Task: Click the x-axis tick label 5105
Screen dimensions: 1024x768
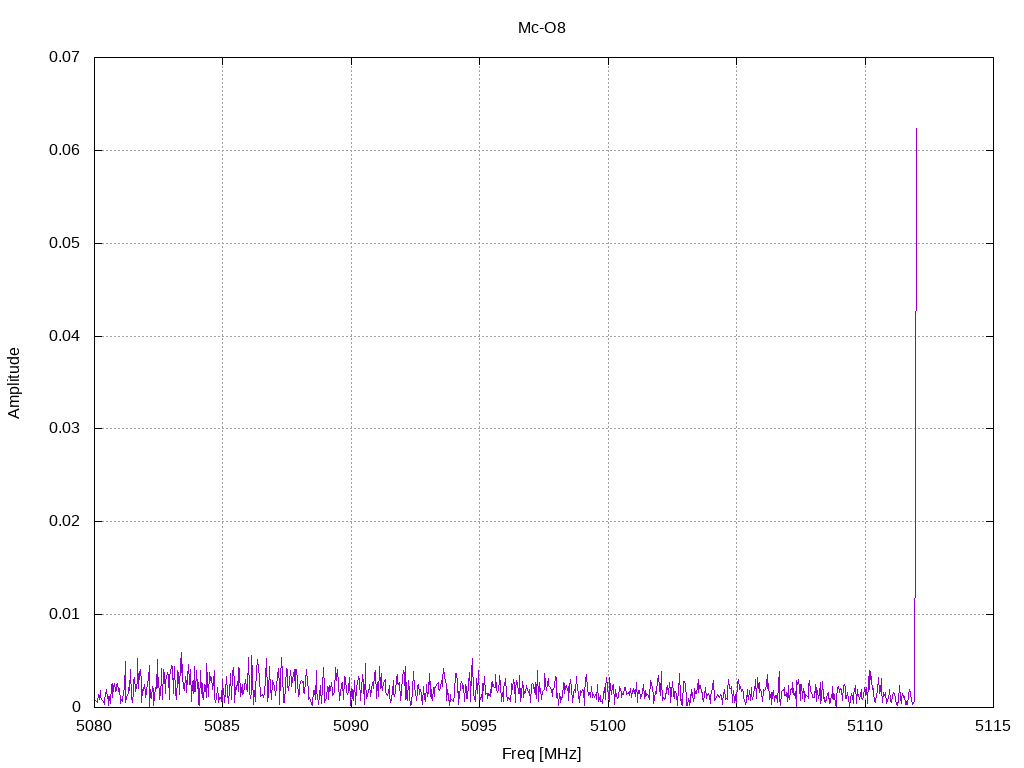Action: coord(736,726)
